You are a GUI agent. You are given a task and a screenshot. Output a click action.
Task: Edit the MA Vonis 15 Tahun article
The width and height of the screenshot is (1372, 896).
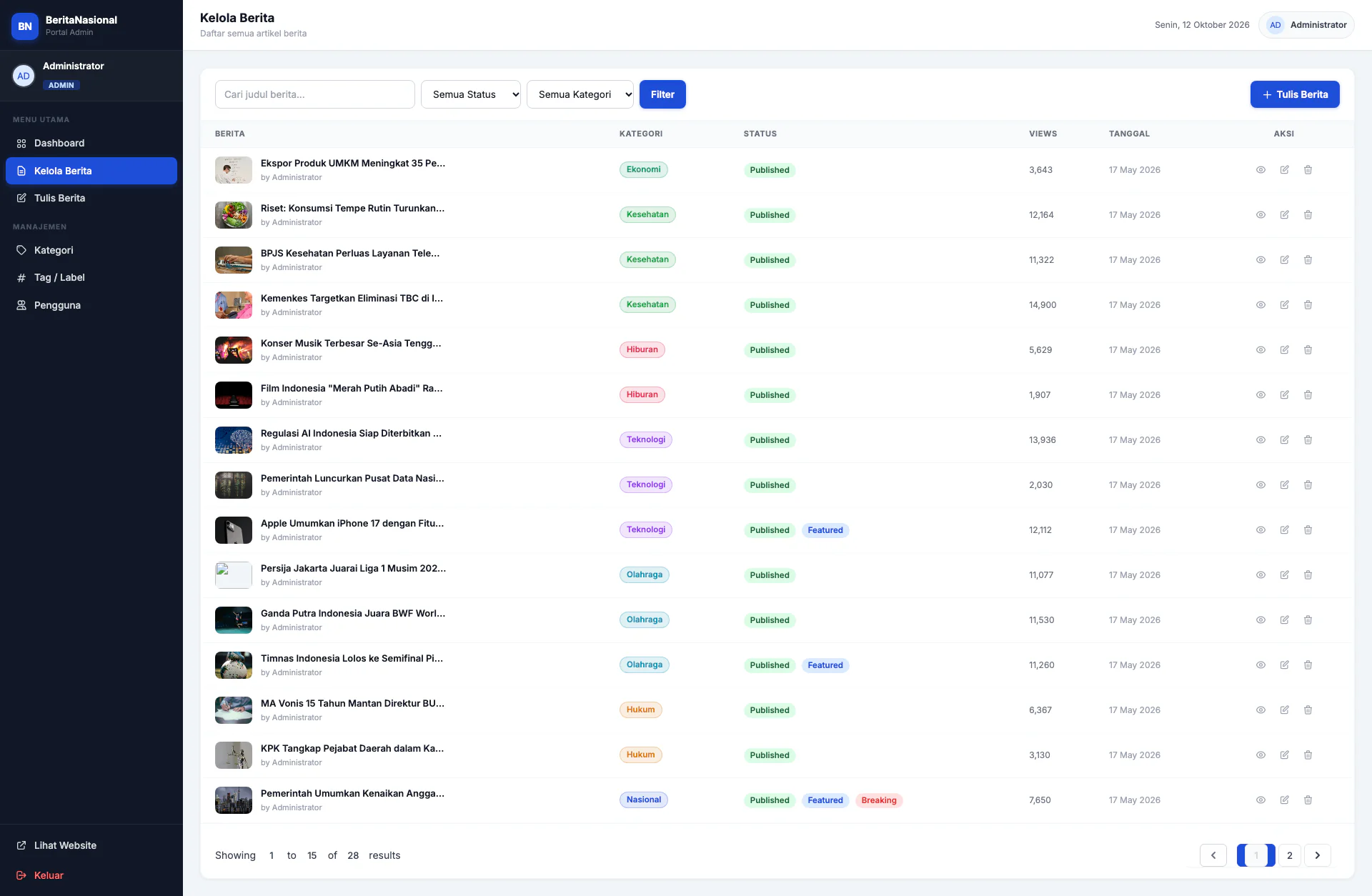pyautogui.click(x=1284, y=710)
